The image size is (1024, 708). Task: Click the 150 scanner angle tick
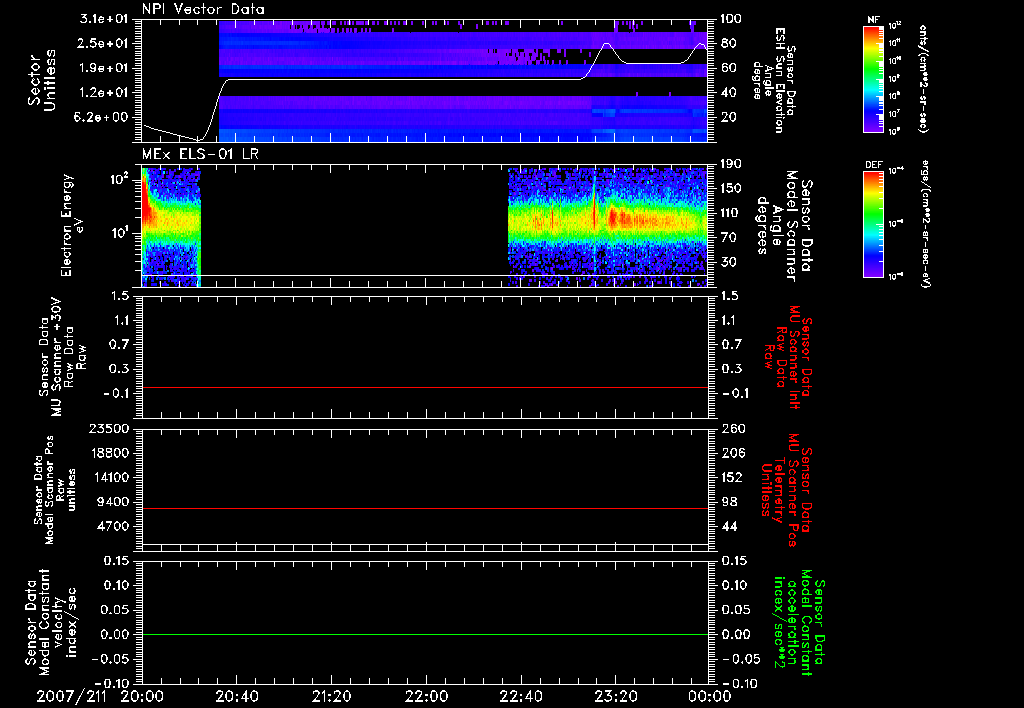(x=731, y=189)
